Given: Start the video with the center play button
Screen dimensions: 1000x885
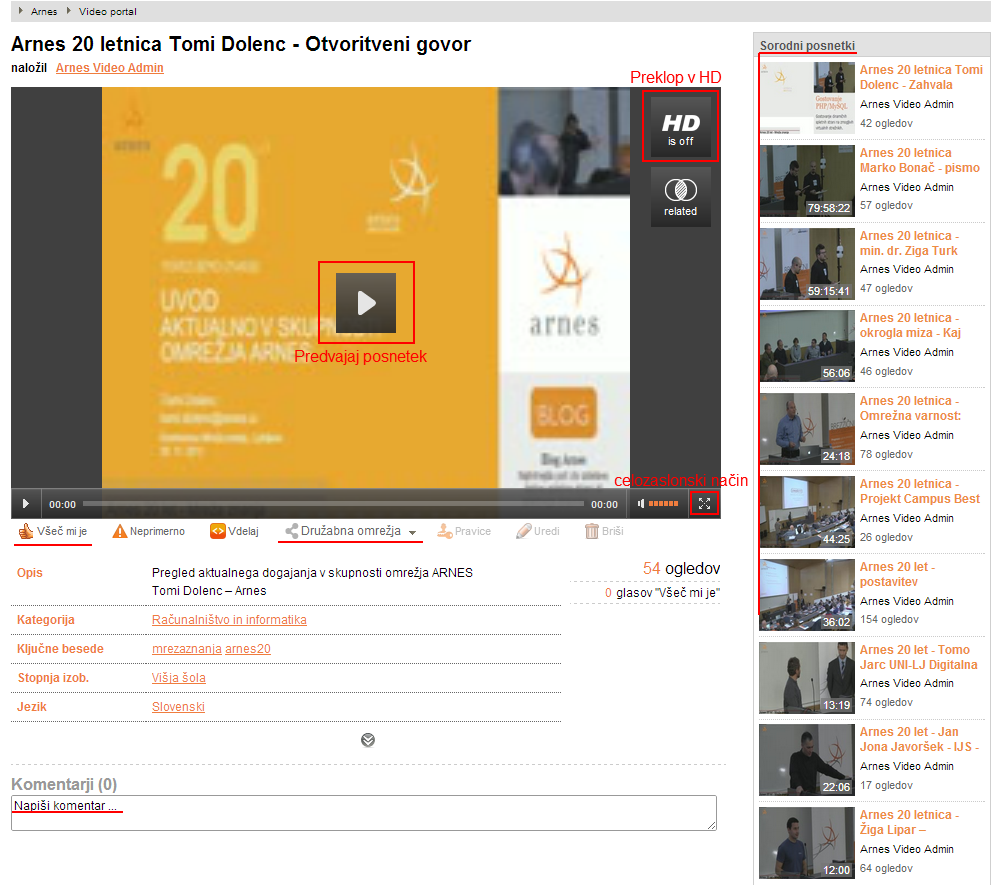Looking at the screenshot, I should click(x=366, y=303).
